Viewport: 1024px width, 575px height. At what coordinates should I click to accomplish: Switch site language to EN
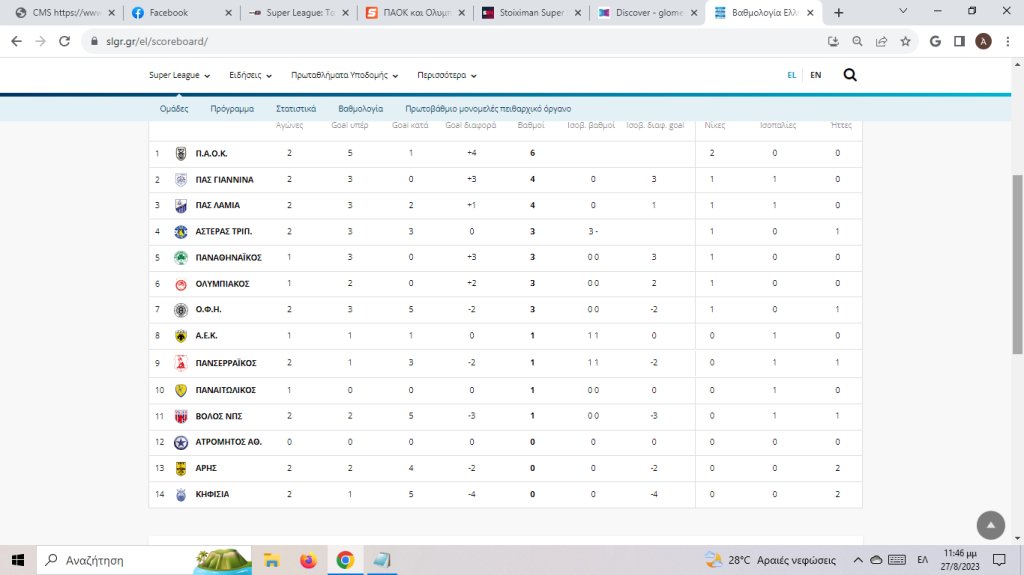(815, 75)
